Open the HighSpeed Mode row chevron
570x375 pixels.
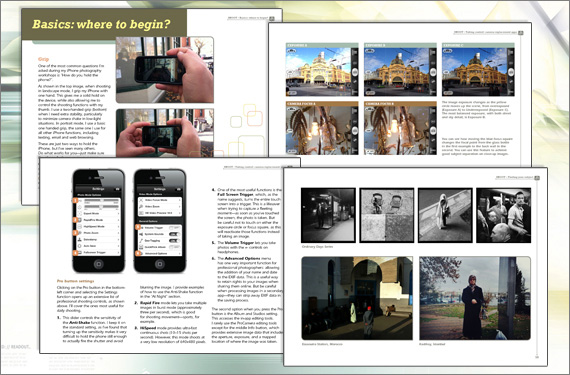click(x=118, y=226)
